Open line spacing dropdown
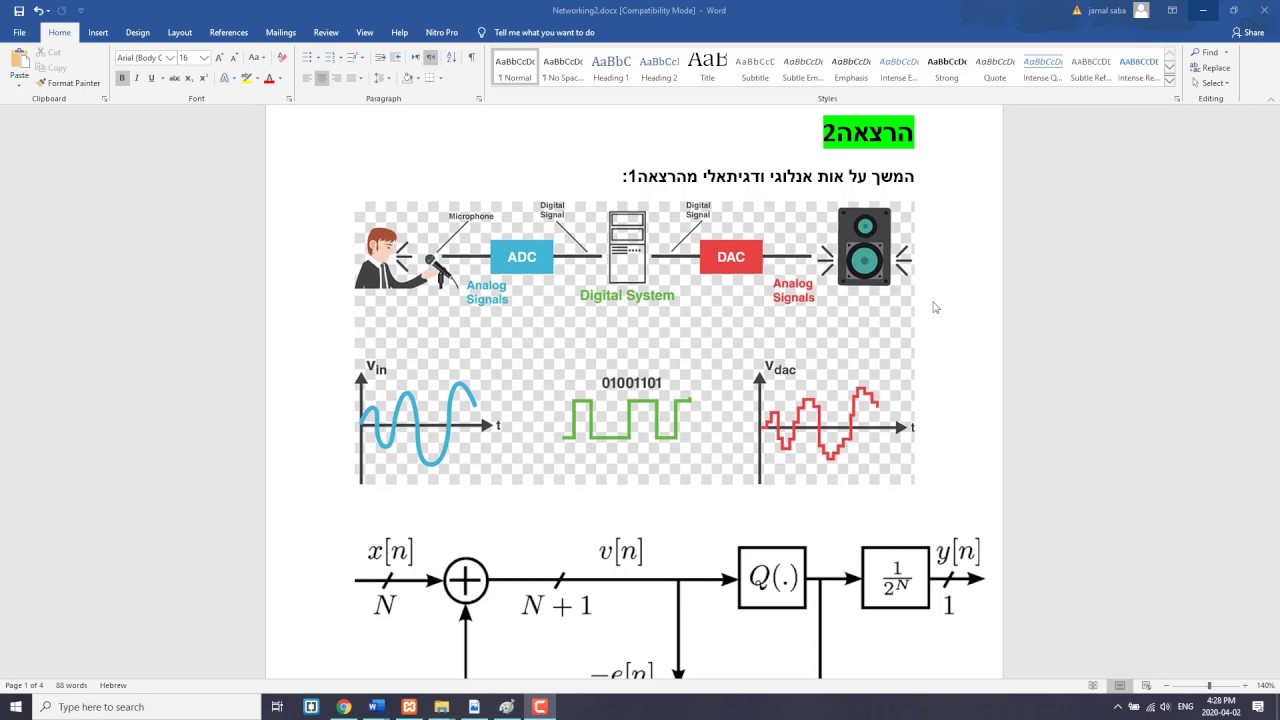 (381, 78)
